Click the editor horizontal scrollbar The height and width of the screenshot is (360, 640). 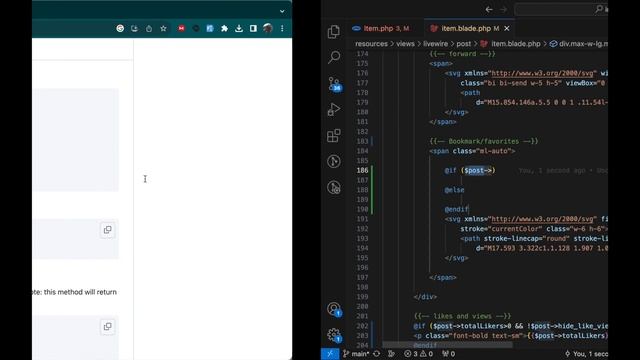click(x=447, y=345)
